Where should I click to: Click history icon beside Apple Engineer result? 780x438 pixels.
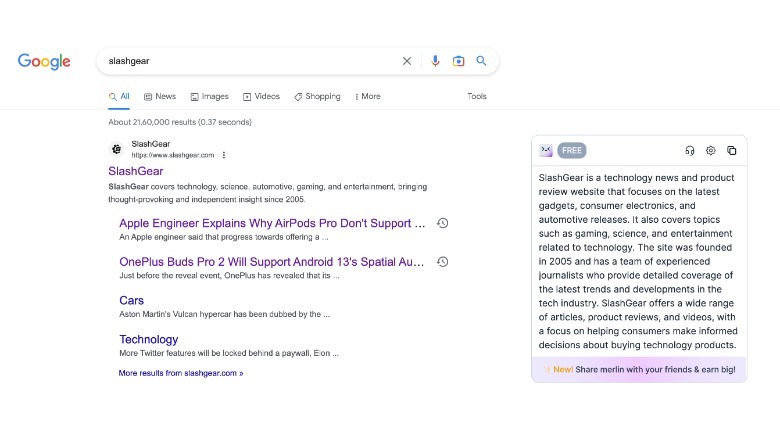[442, 223]
